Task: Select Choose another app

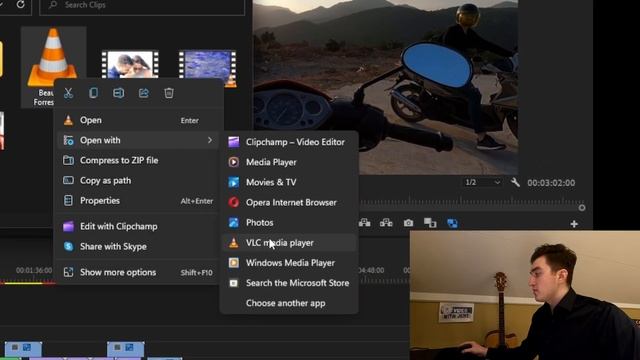Action: coord(289,303)
